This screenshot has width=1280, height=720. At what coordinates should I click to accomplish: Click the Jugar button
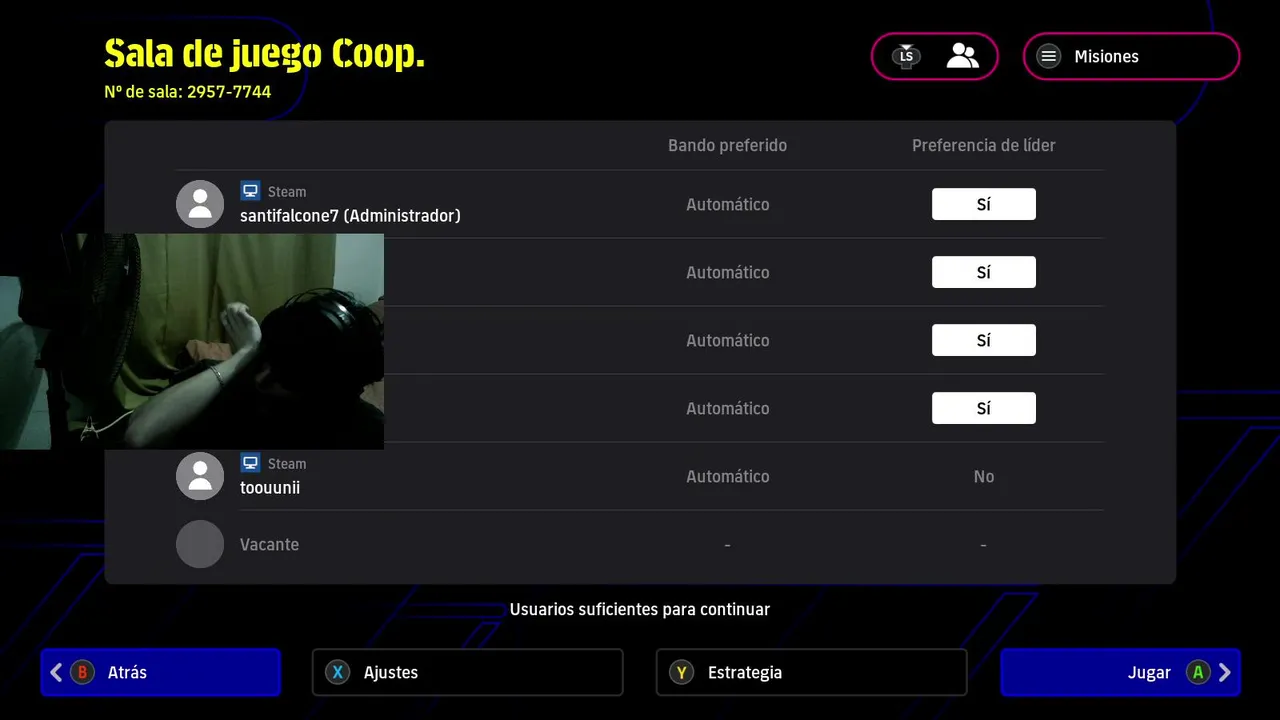1120,672
